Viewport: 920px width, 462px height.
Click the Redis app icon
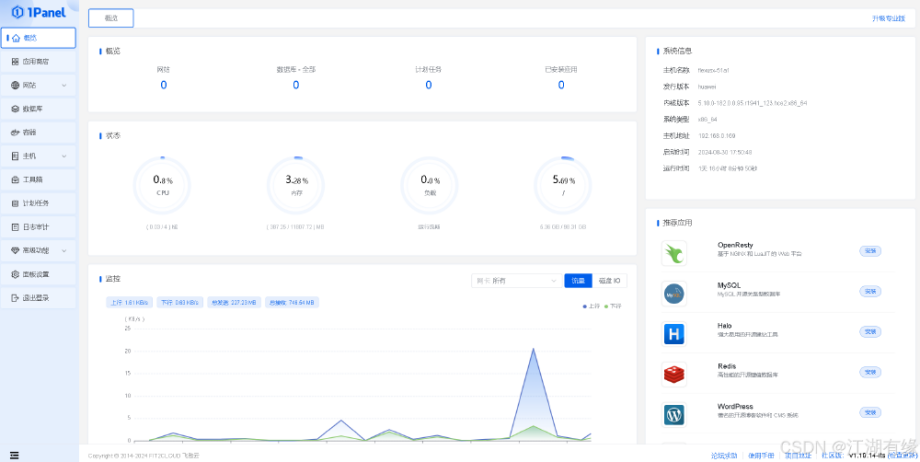coord(674,375)
